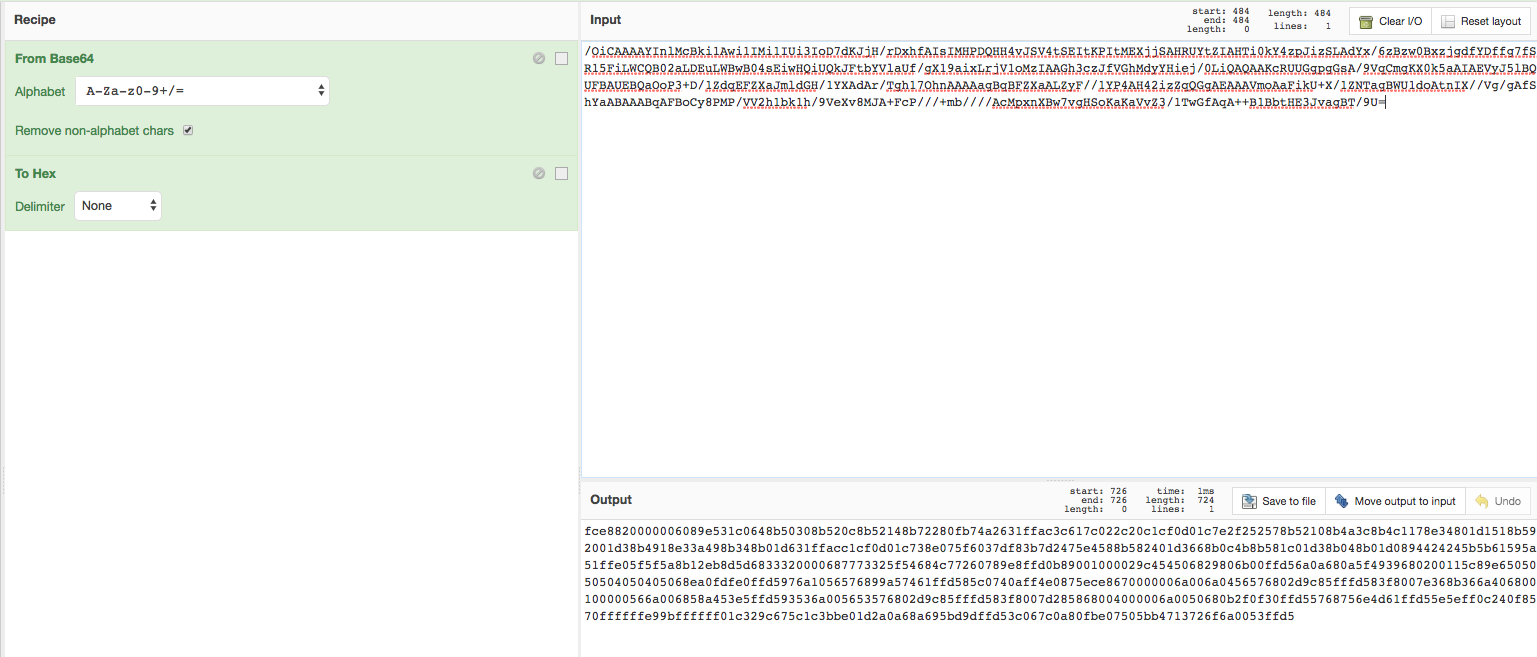Click the From Base64 operation title
The height and width of the screenshot is (657, 1537).
55,59
